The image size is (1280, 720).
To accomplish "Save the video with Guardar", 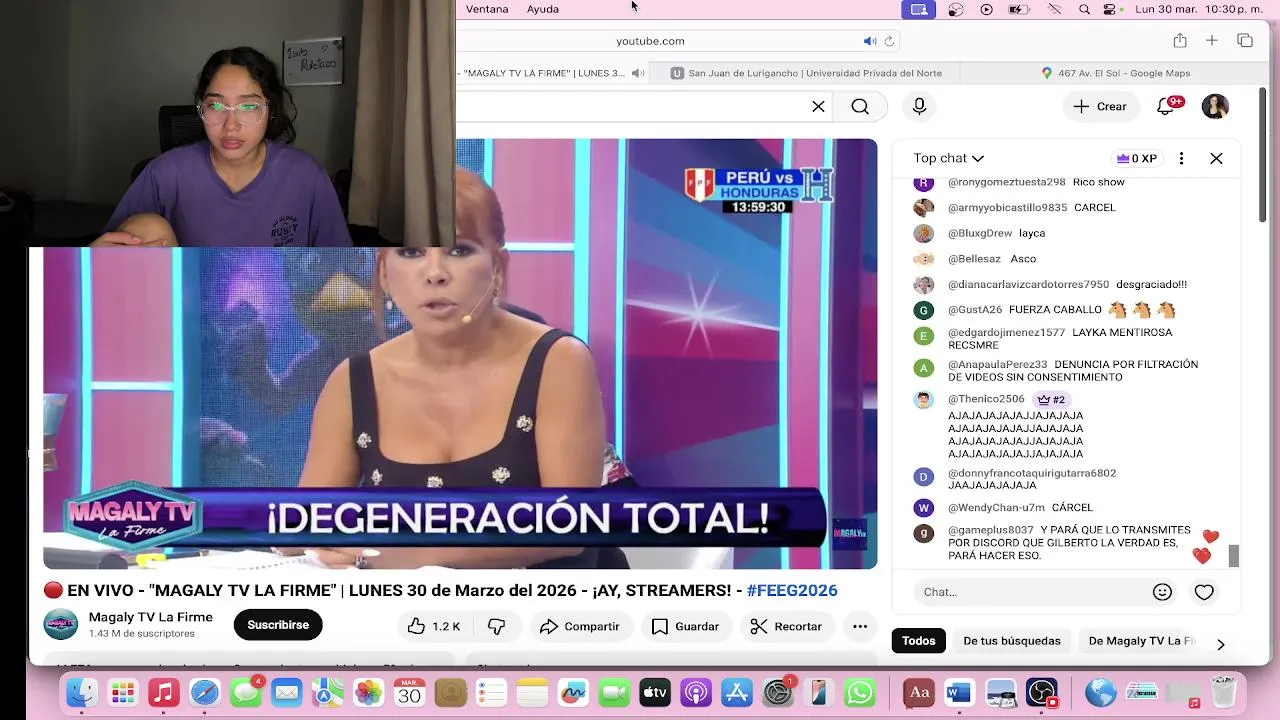I will (x=686, y=626).
